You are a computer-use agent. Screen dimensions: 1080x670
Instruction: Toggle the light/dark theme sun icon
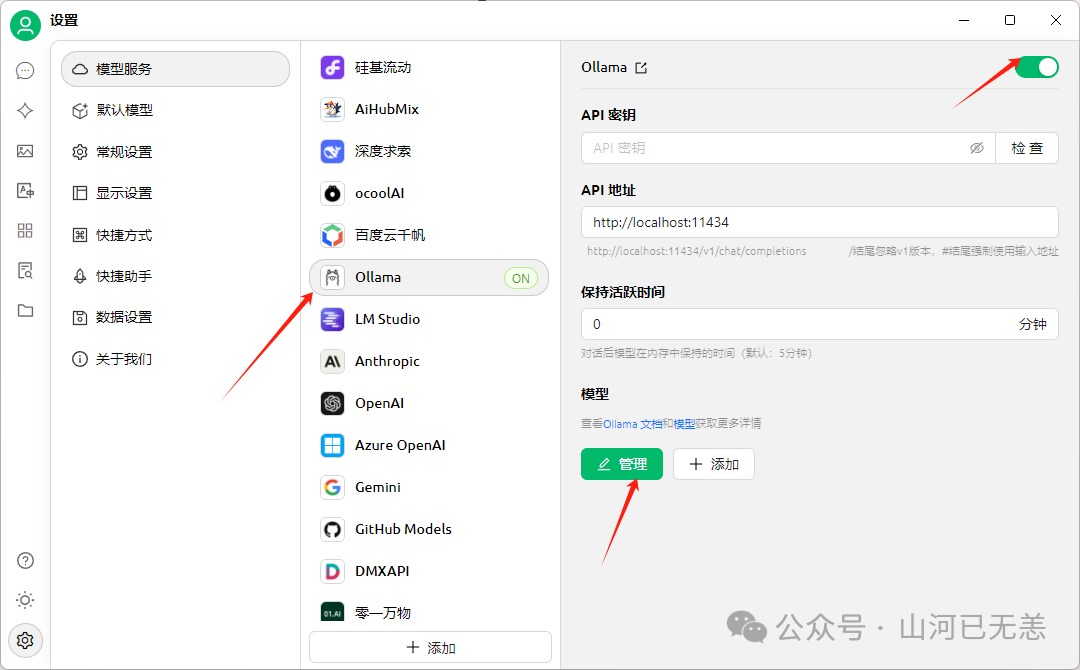coord(25,600)
